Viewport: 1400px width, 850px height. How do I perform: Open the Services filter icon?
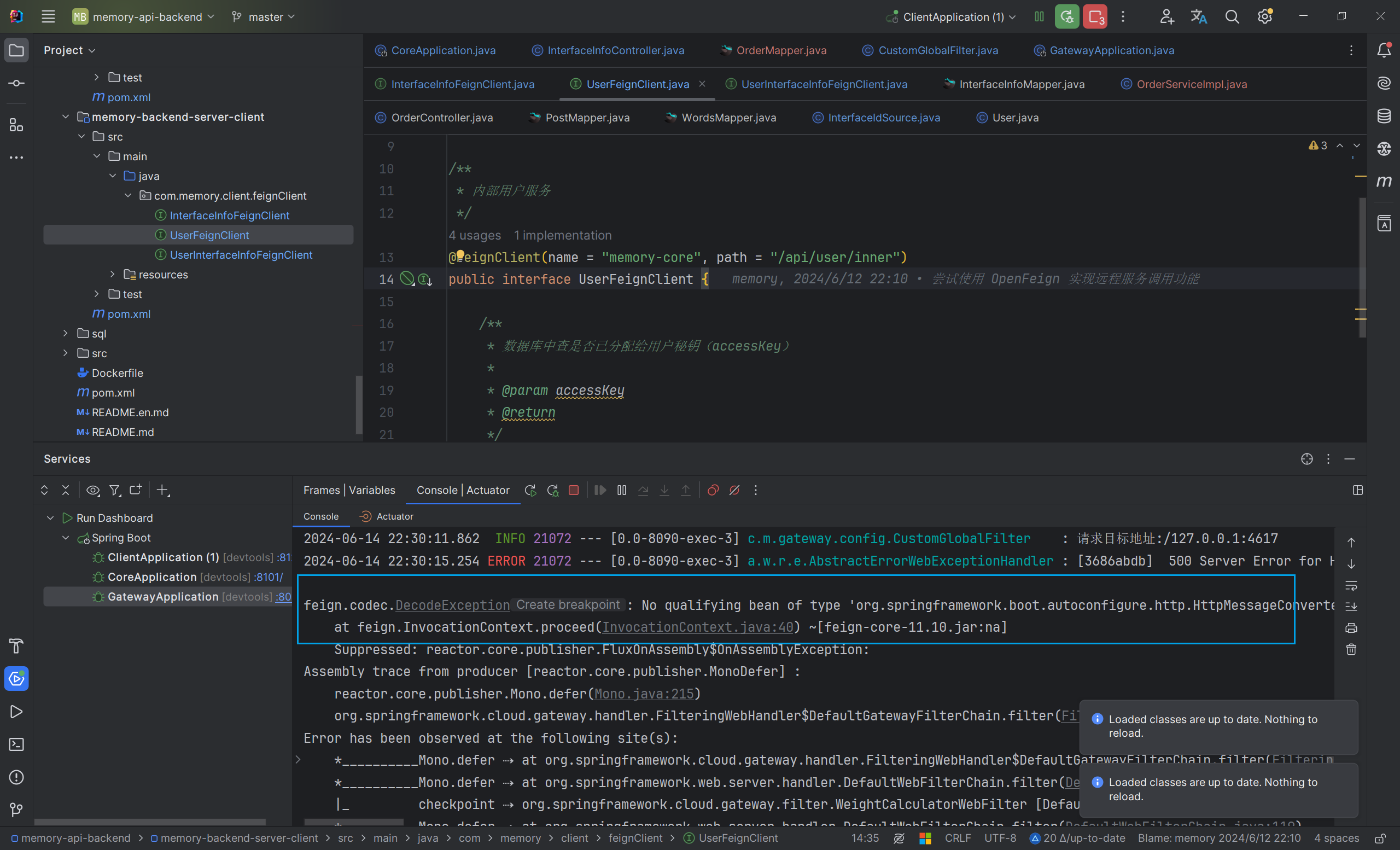click(x=115, y=490)
